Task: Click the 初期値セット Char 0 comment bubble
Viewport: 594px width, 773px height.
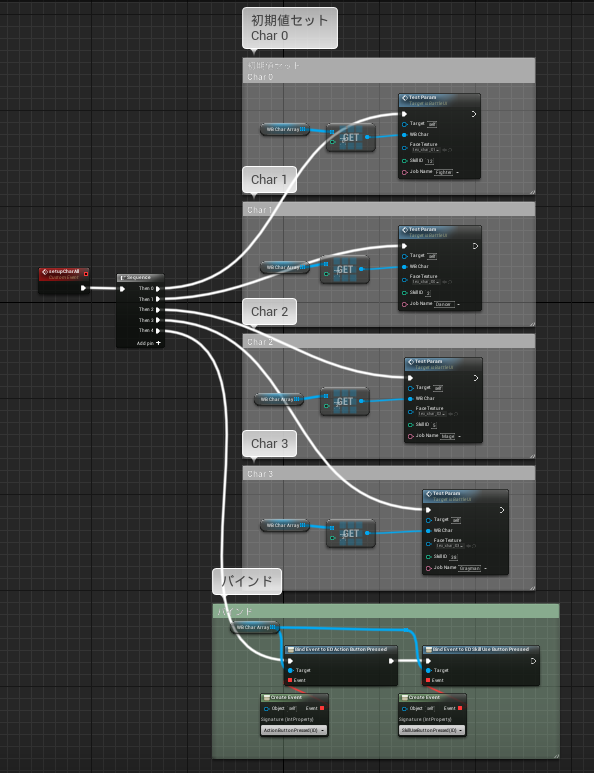Action: tap(290, 28)
